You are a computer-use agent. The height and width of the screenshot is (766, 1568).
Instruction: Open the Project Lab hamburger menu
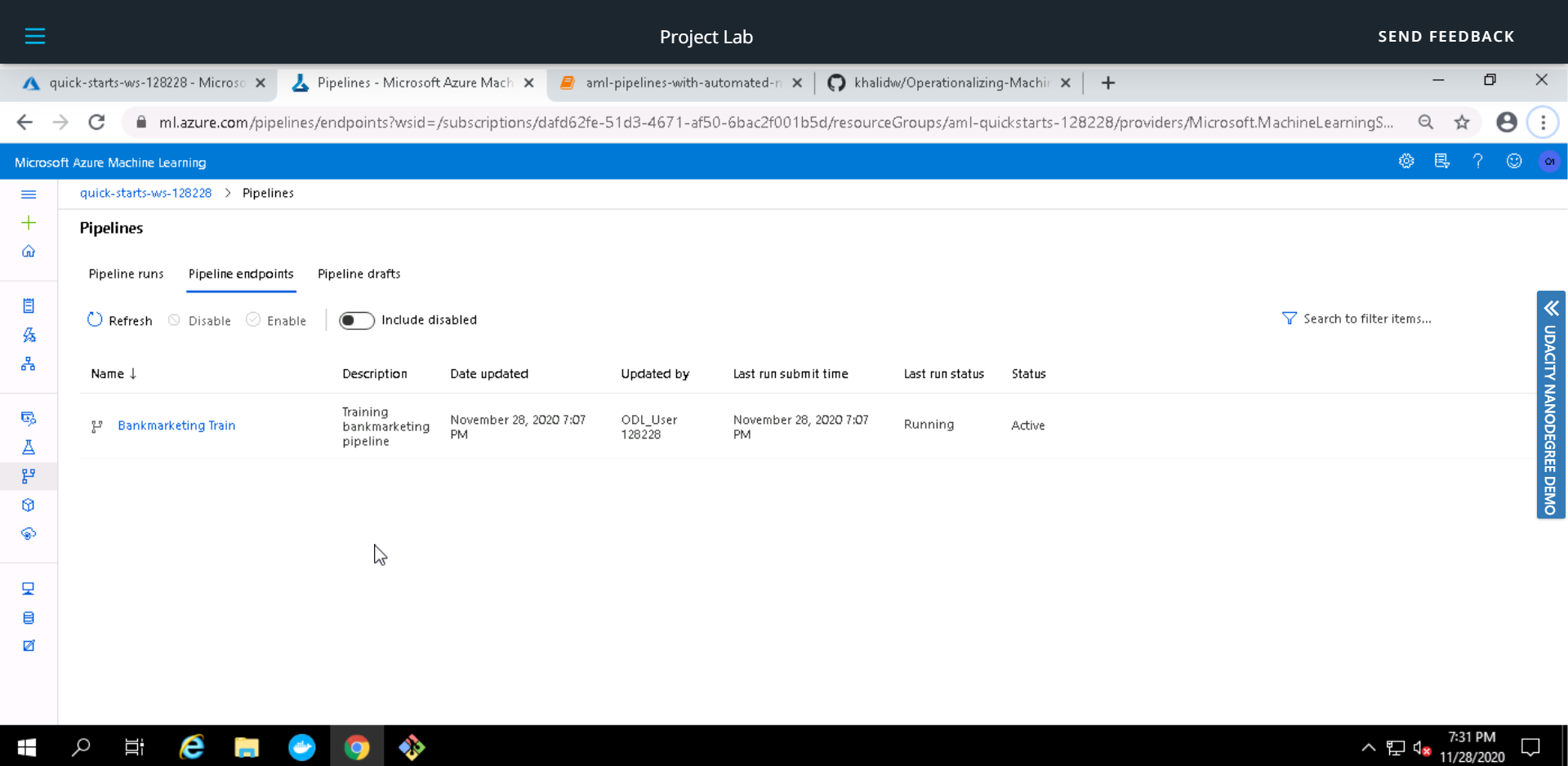tap(35, 36)
